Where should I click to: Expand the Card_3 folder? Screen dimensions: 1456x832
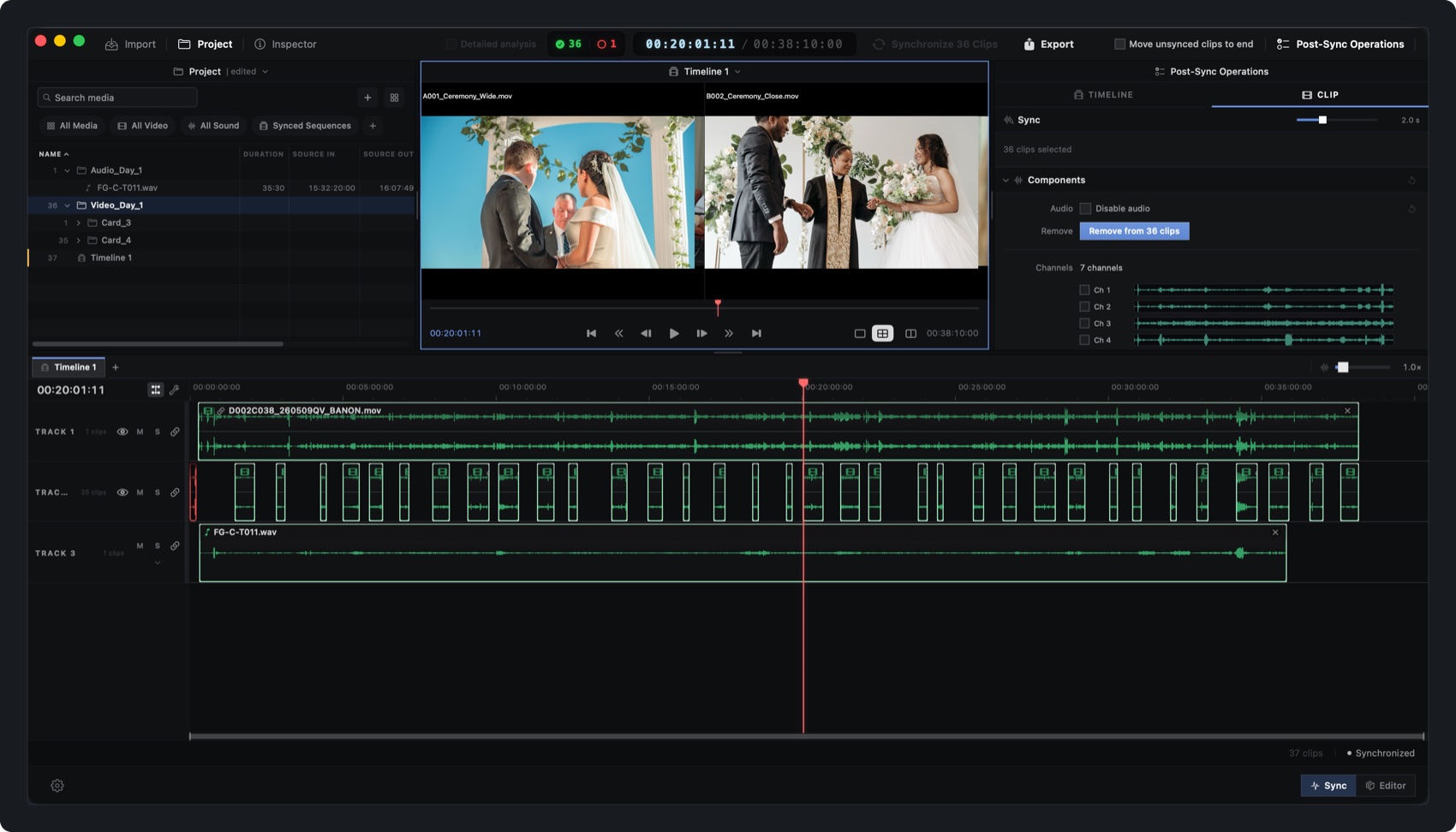click(78, 223)
